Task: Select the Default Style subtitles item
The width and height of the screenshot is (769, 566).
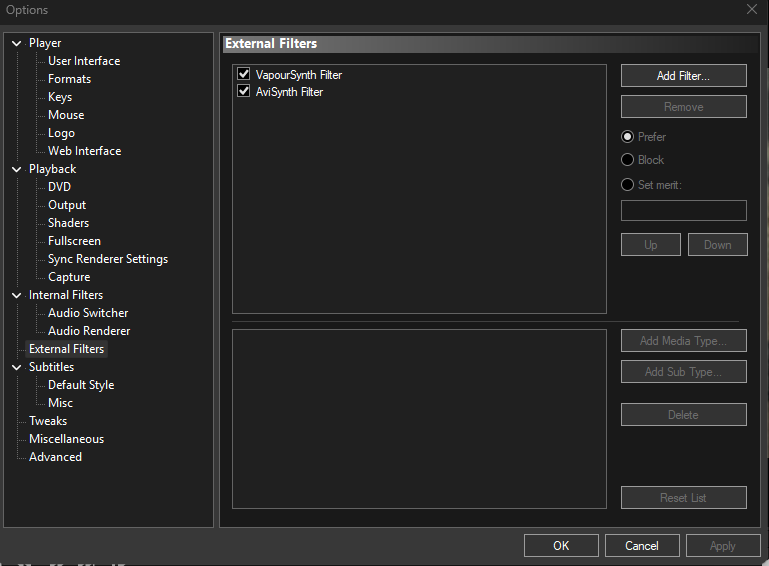Action: pyautogui.click(x=81, y=385)
